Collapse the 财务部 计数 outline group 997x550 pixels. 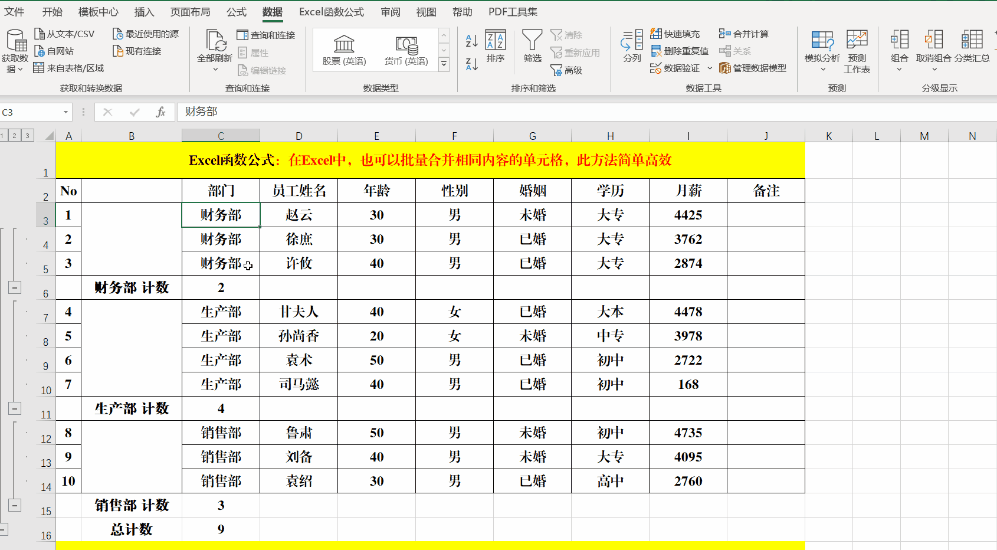[x=14, y=288]
